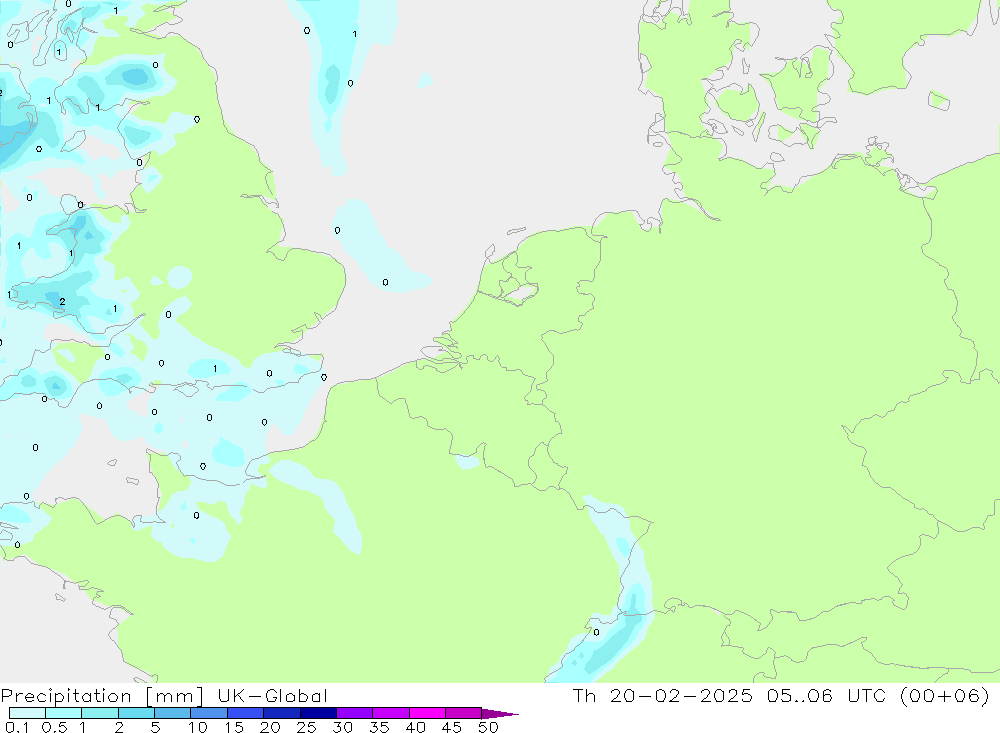Click the 'UK-Global' model label
The image size is (1000, 733).
coord(272,695)
